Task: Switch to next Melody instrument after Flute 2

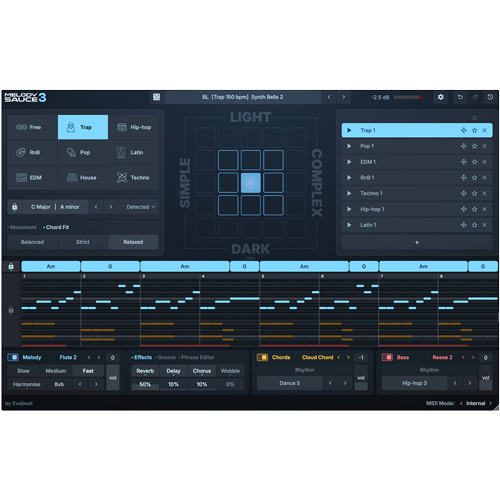Action: coord(99,357)
